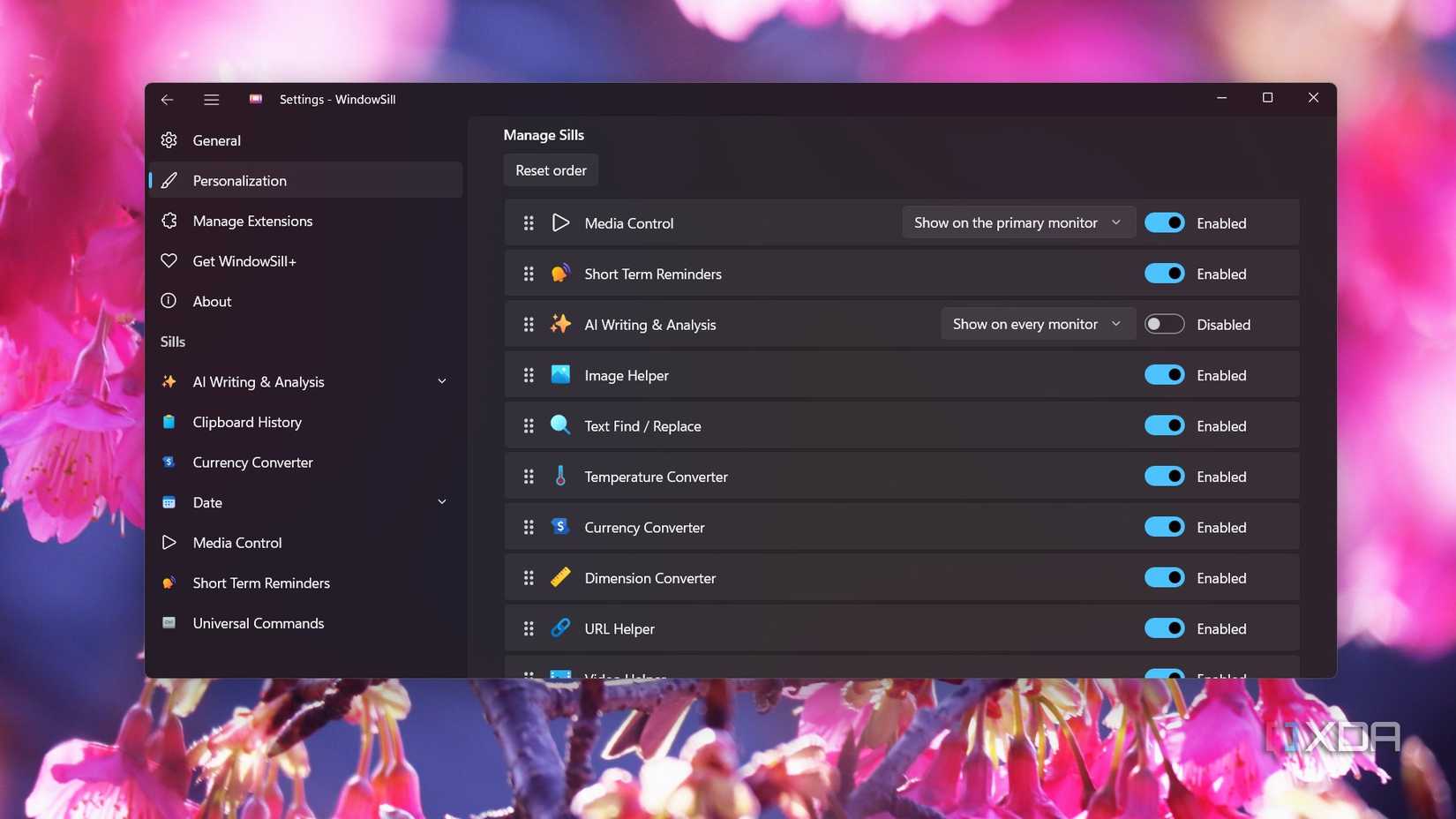The image size is (1456, 819).
Task: Toggle Text Find / Replace off
Action: (1164, 426)
